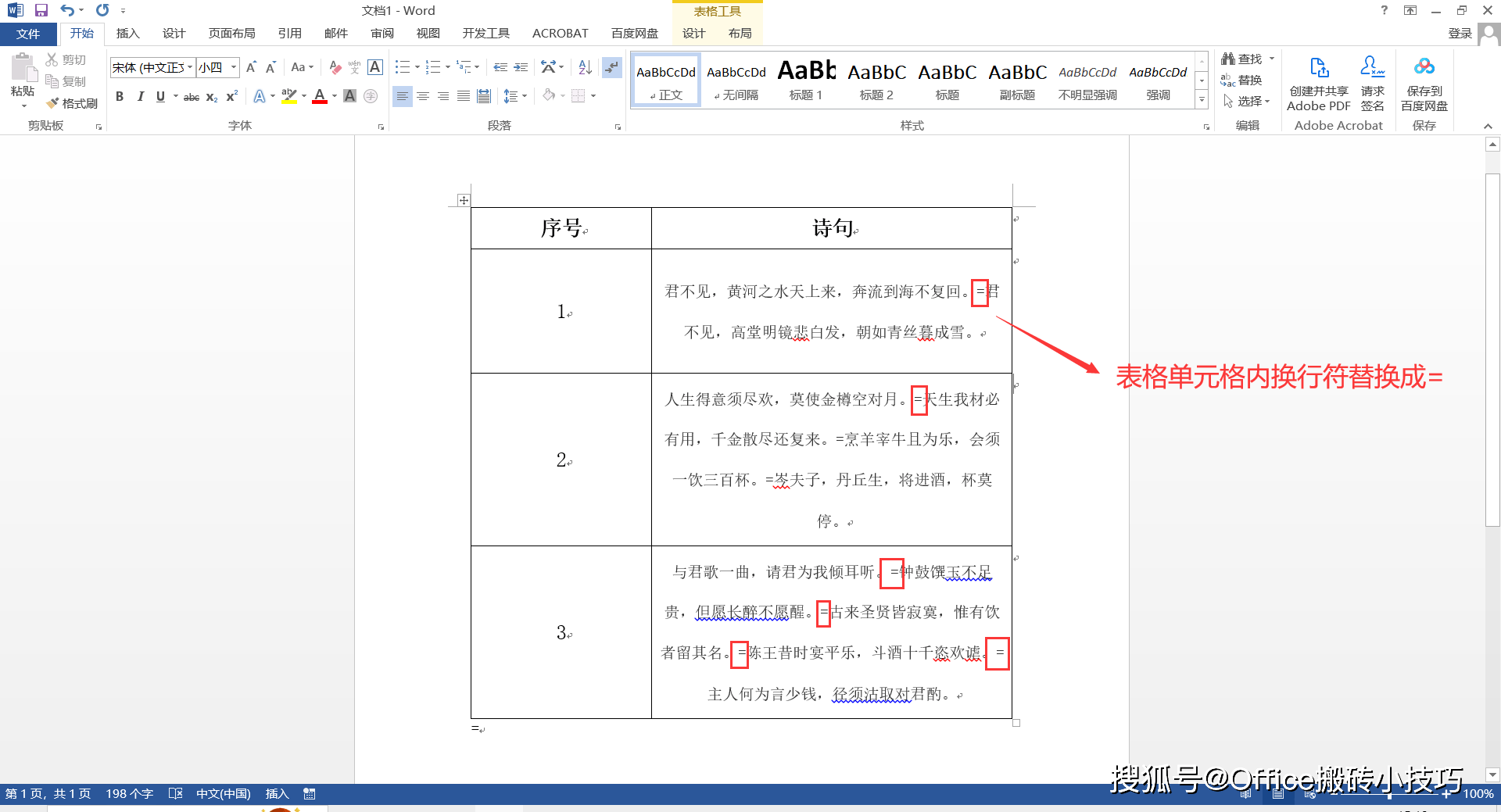The width and height of the screenshot is (1501, 812).
Task: Expand the styles gallery with the more arrow
Action: tap(1202, 99)
